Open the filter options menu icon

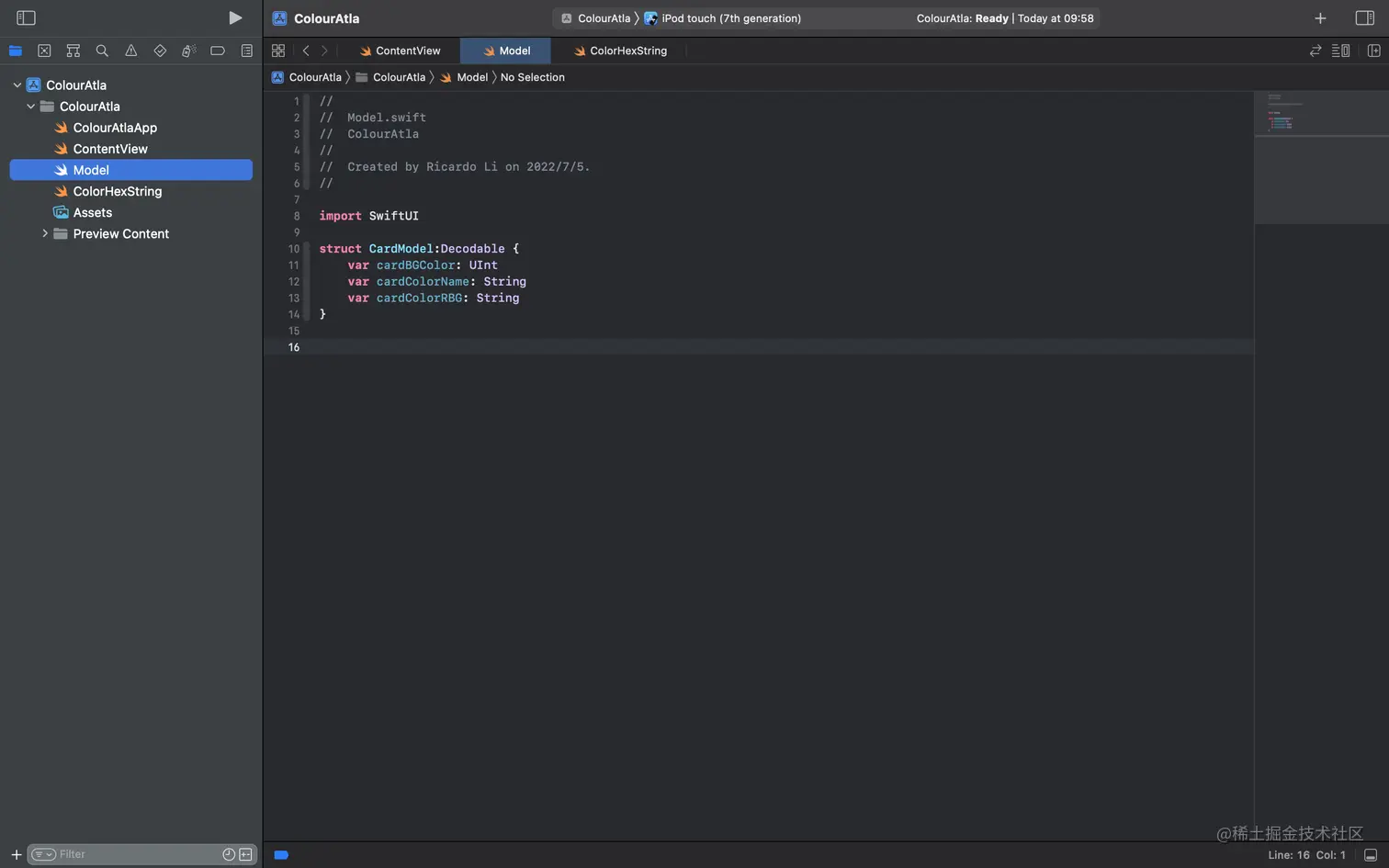tap(43, 854)
